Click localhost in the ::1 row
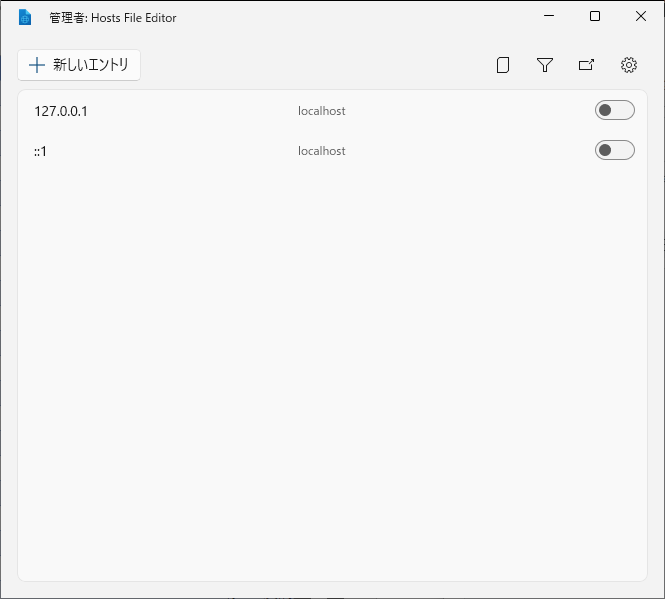The image size is (665, 599). [x=321, y=151]
